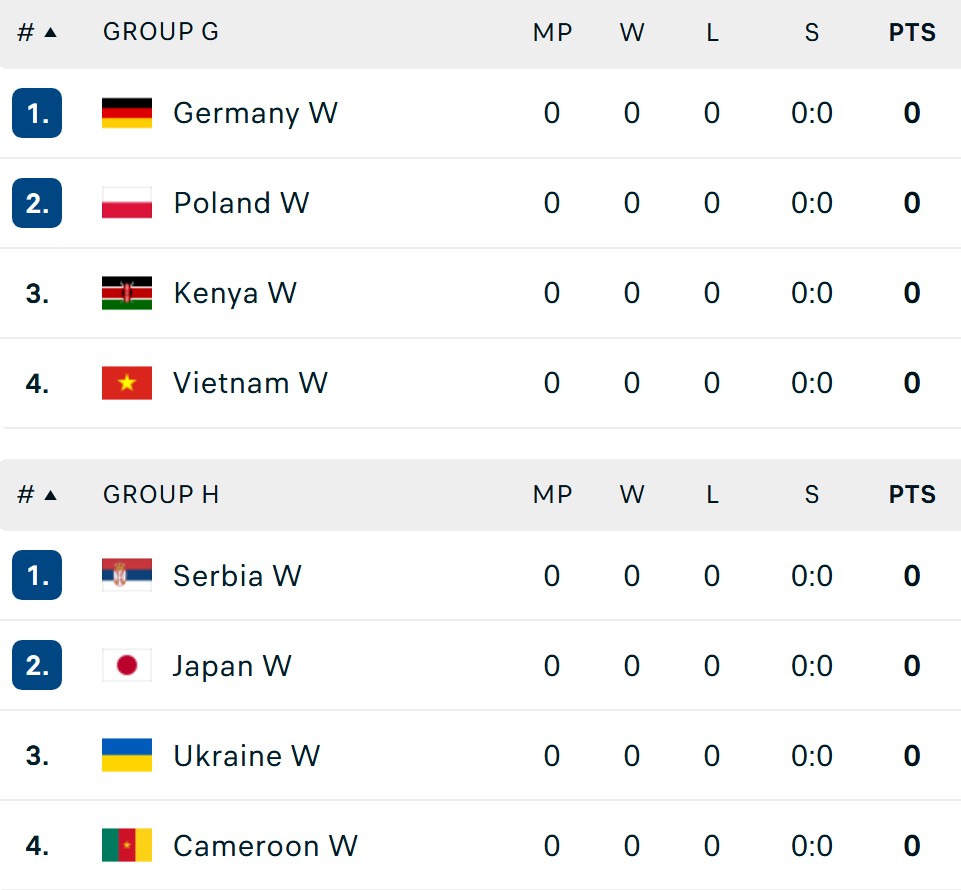961x890 pixels.
Task: Open Vietnam W team link
Action: (x=250, y=383)
